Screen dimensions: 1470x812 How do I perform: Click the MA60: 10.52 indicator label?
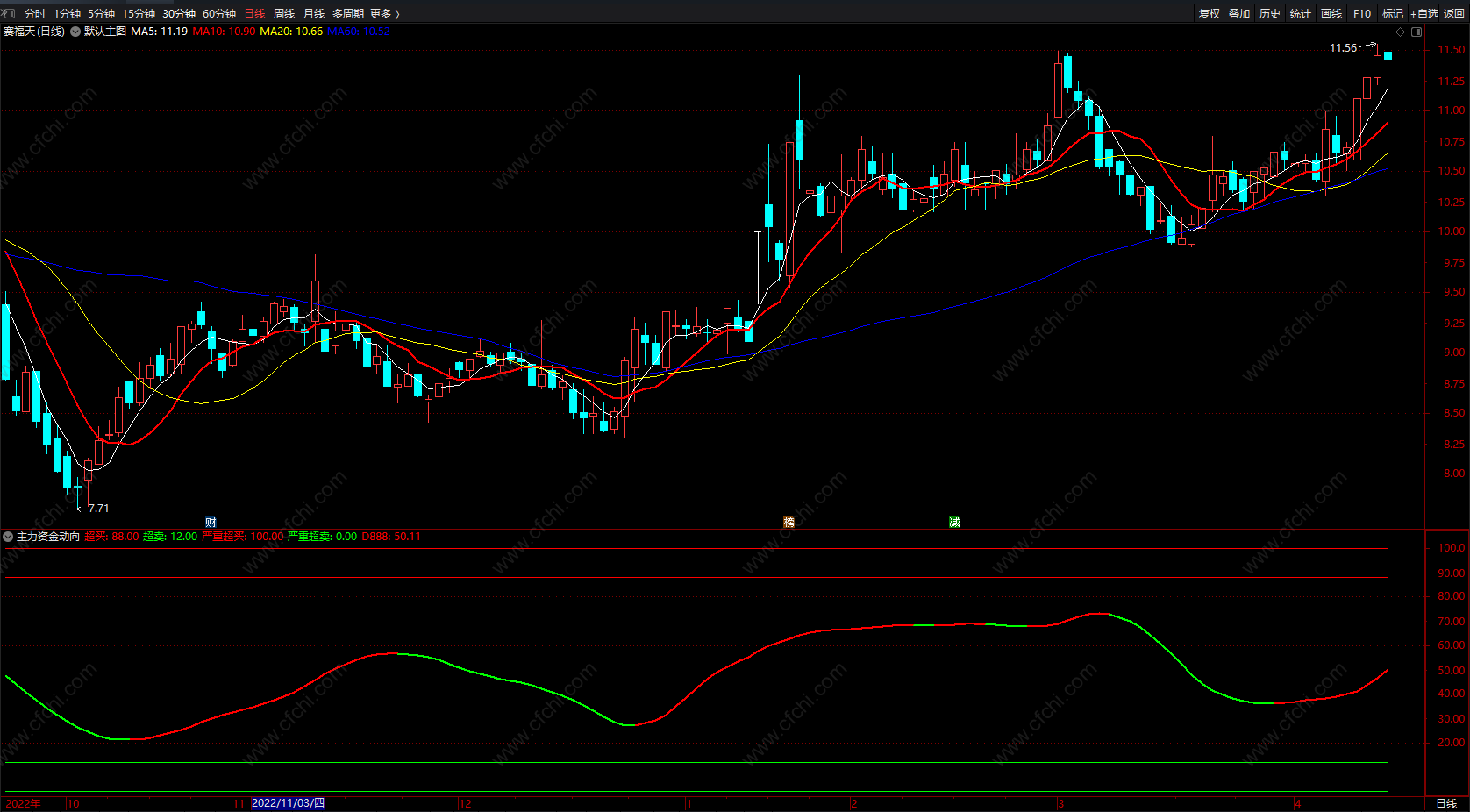click(x=359, y=32)
